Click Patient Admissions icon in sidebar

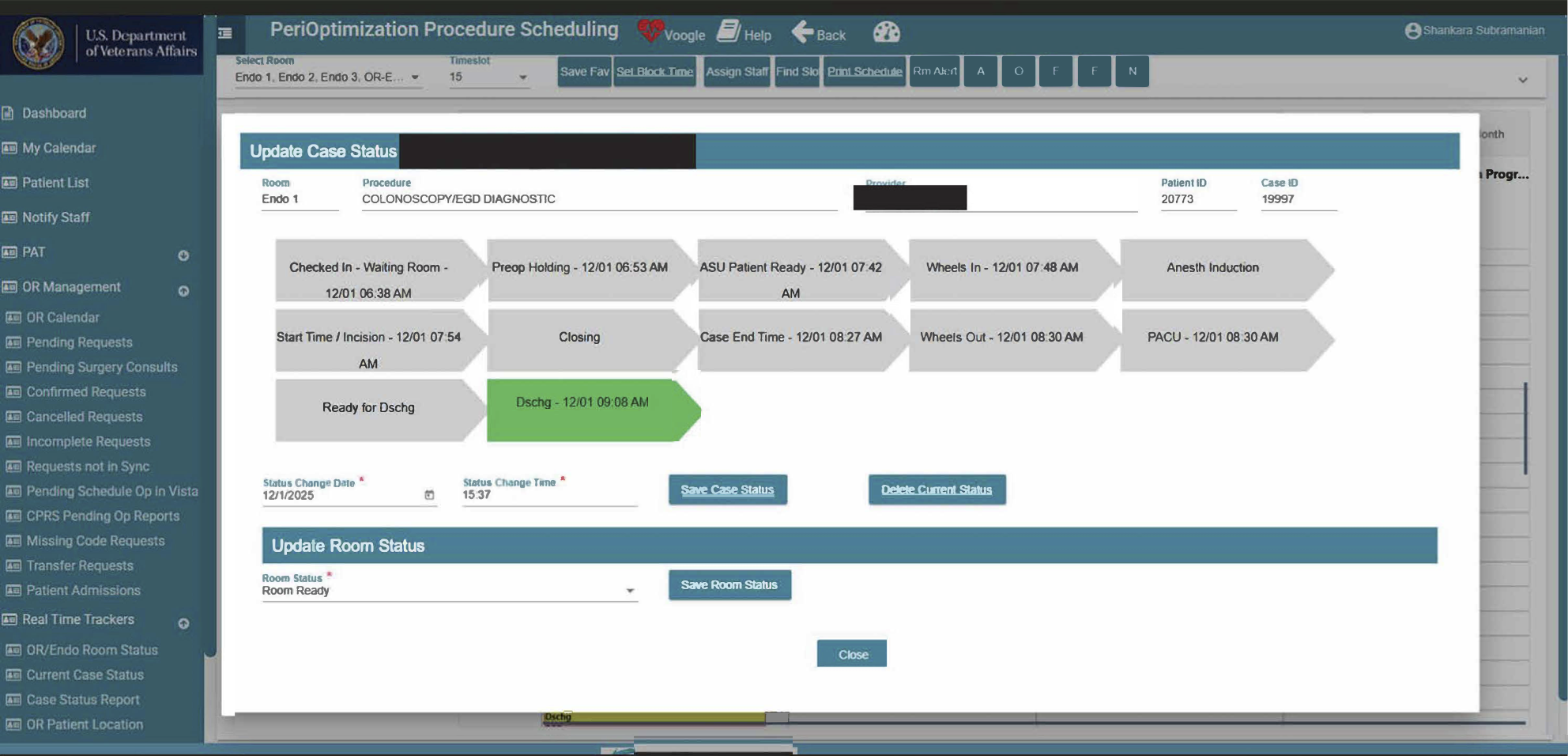[13, 590]
